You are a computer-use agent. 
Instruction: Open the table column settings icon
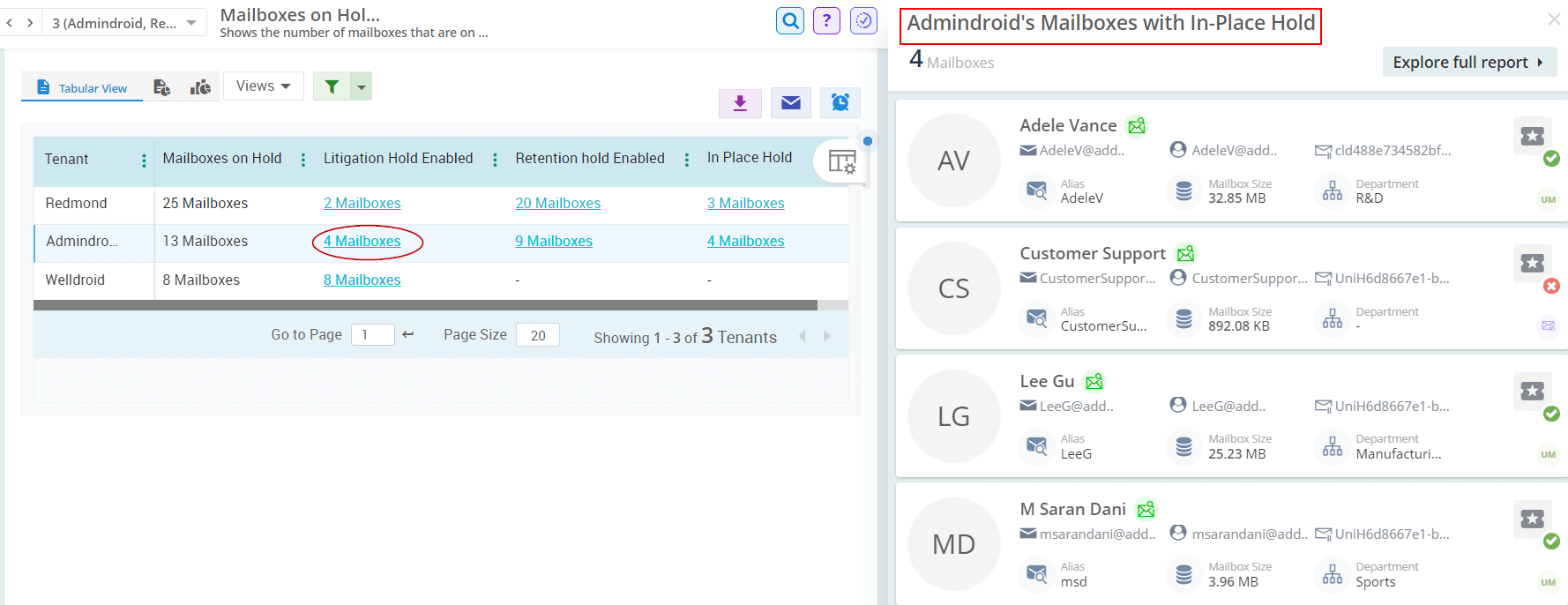point(842,161)
